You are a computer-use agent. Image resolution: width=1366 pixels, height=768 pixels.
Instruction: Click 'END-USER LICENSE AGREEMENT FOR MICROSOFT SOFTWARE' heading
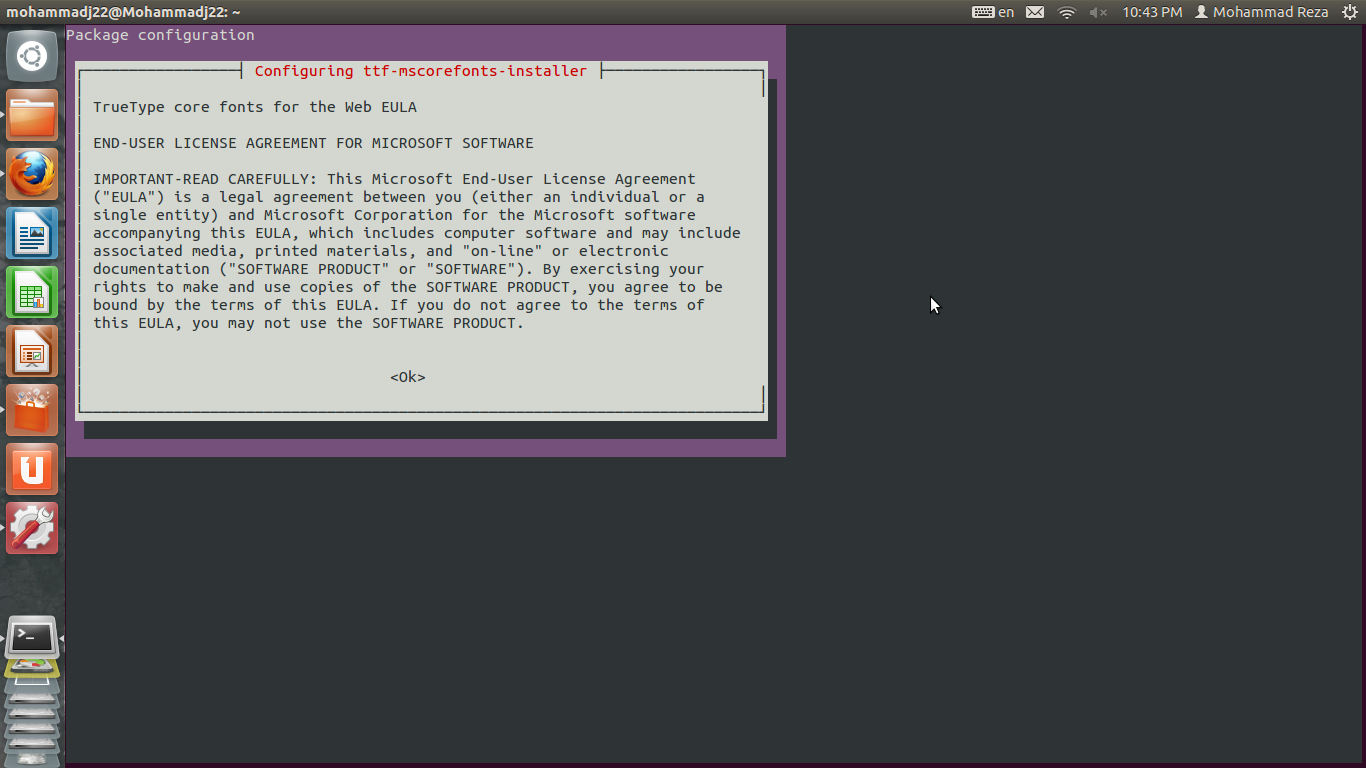314,143
